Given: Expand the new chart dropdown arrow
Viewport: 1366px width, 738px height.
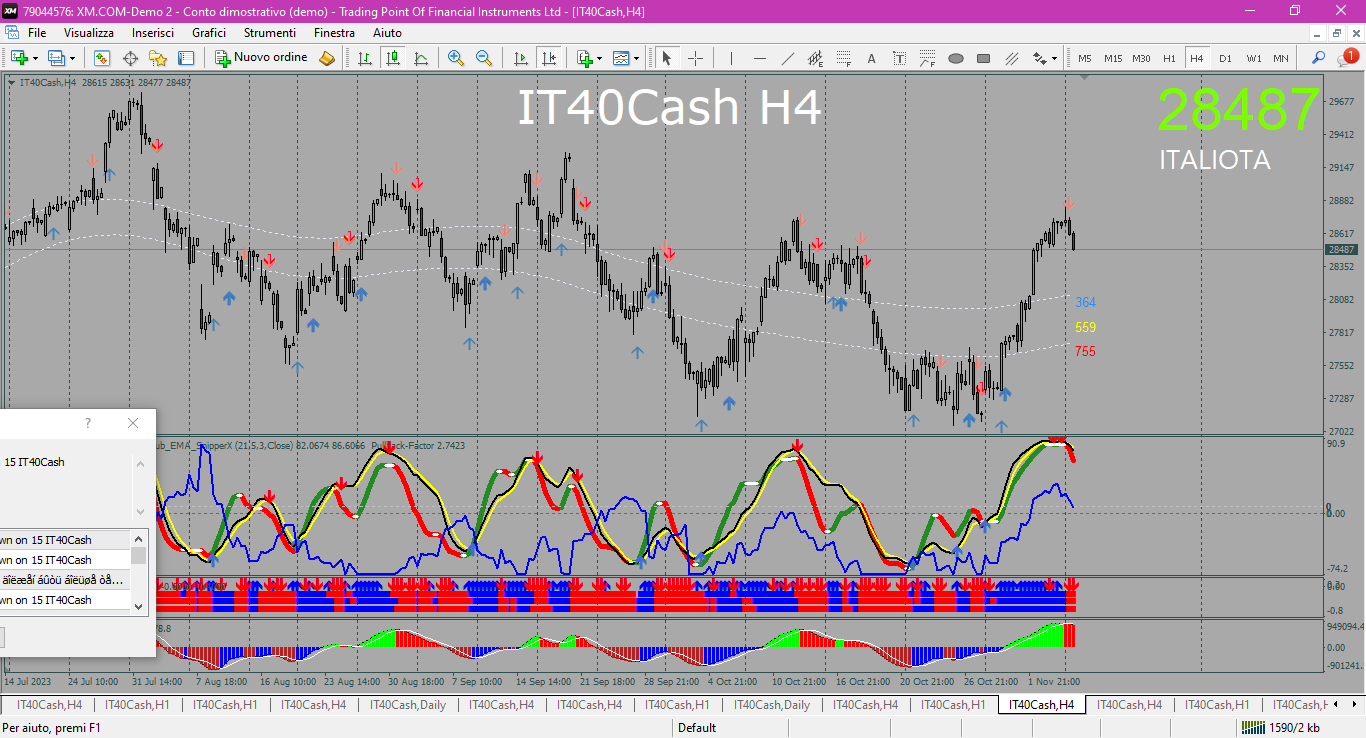Looking at the screenshot, I should [35, 58].
